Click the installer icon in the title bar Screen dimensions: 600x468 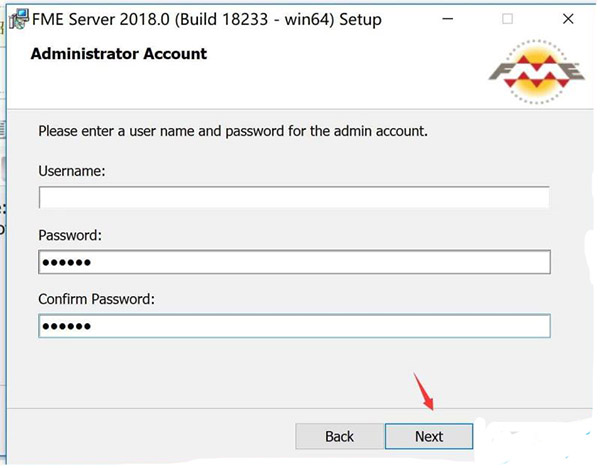point(14,19)
